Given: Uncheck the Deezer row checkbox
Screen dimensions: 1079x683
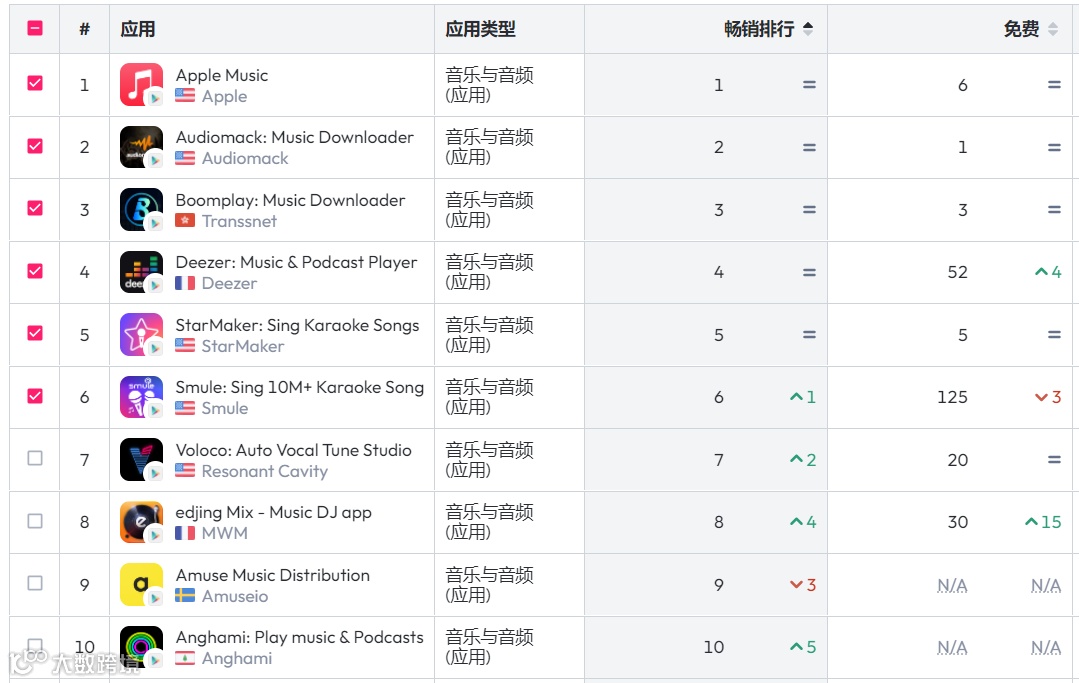Looking at the screenshot, I should (x=35, y=271).
